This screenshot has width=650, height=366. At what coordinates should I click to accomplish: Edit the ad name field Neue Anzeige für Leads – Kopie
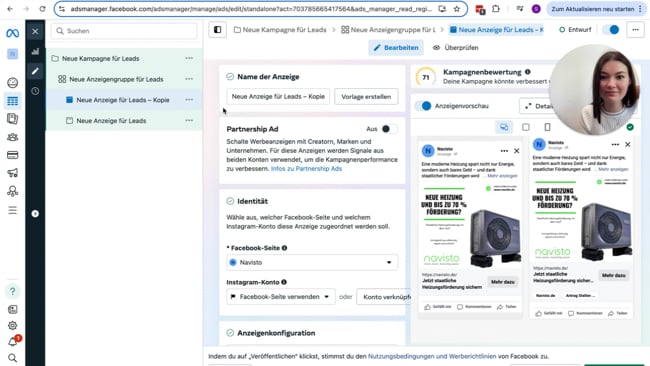click(x=278, y=97)
